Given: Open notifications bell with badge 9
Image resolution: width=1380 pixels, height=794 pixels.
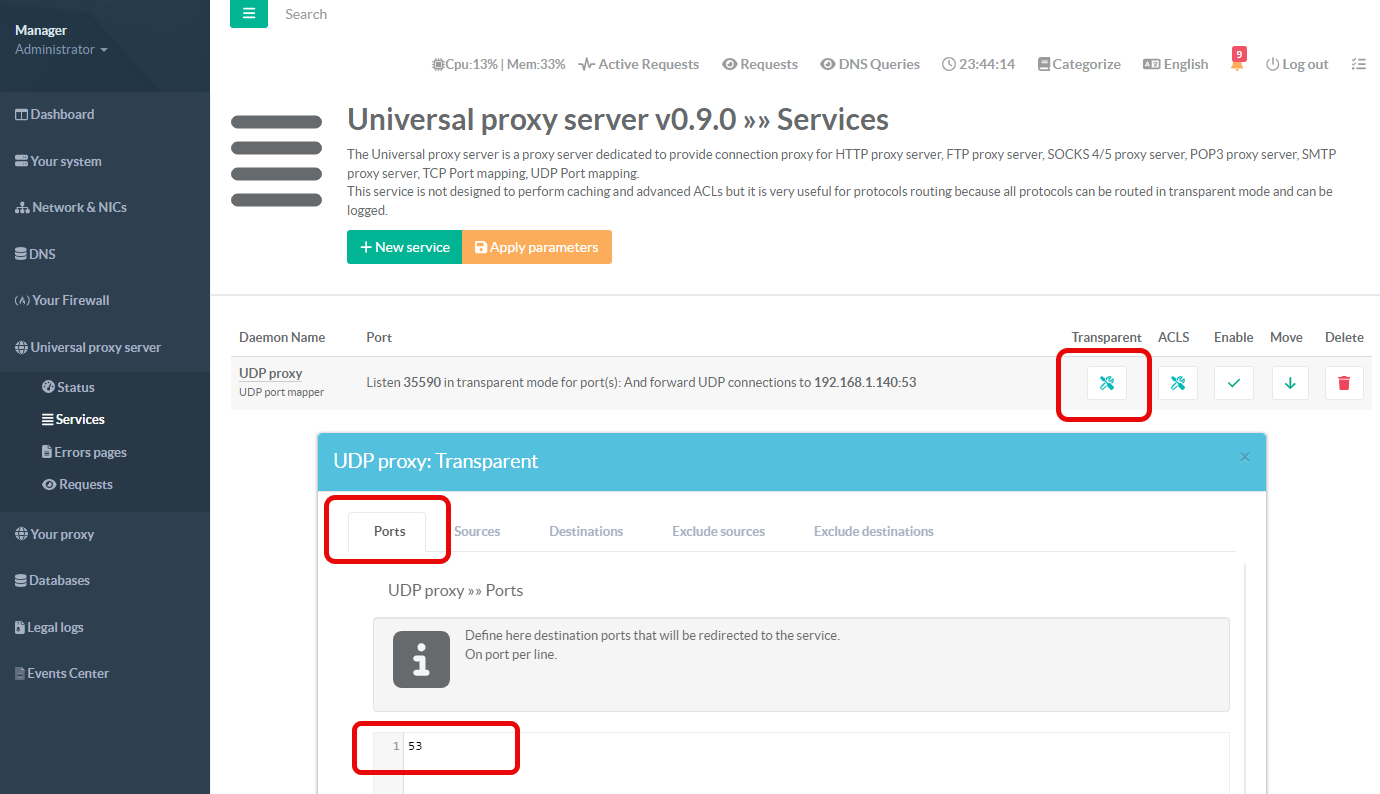Looking at the screenshot, I should (x=1237, y=64).
